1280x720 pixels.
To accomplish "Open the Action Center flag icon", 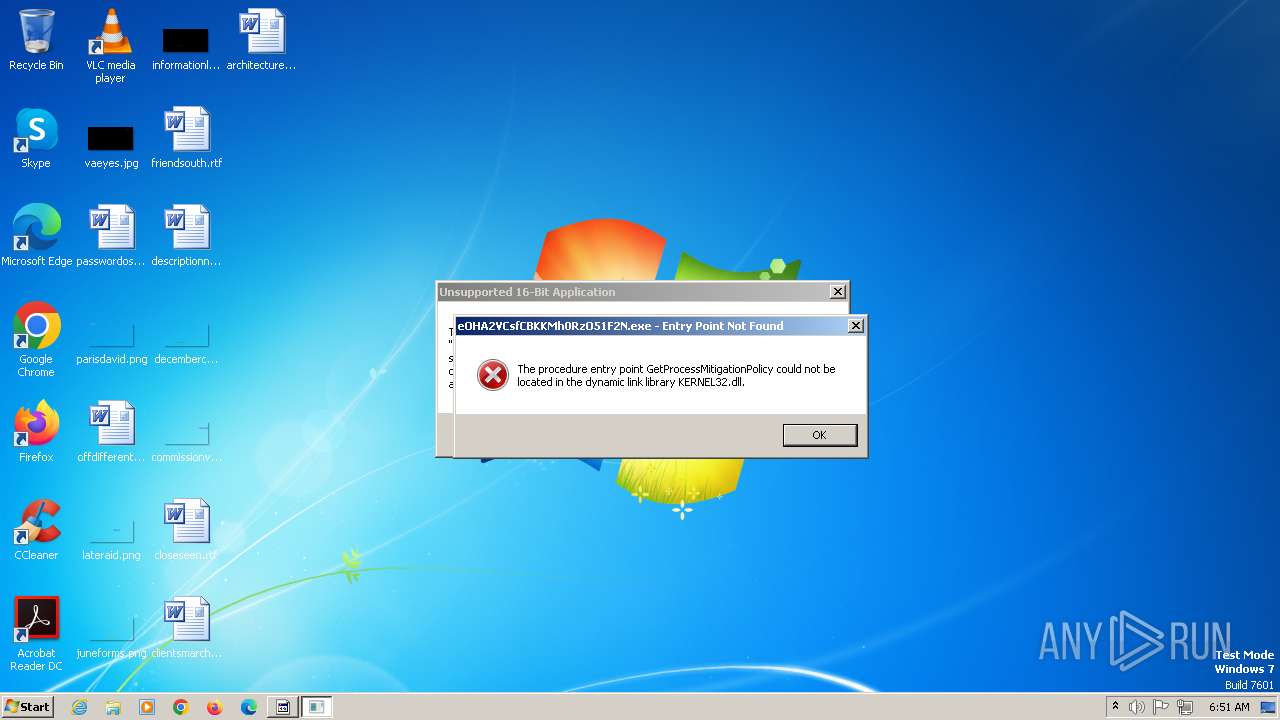I will pyautogui.click(x=1161, y=707).
